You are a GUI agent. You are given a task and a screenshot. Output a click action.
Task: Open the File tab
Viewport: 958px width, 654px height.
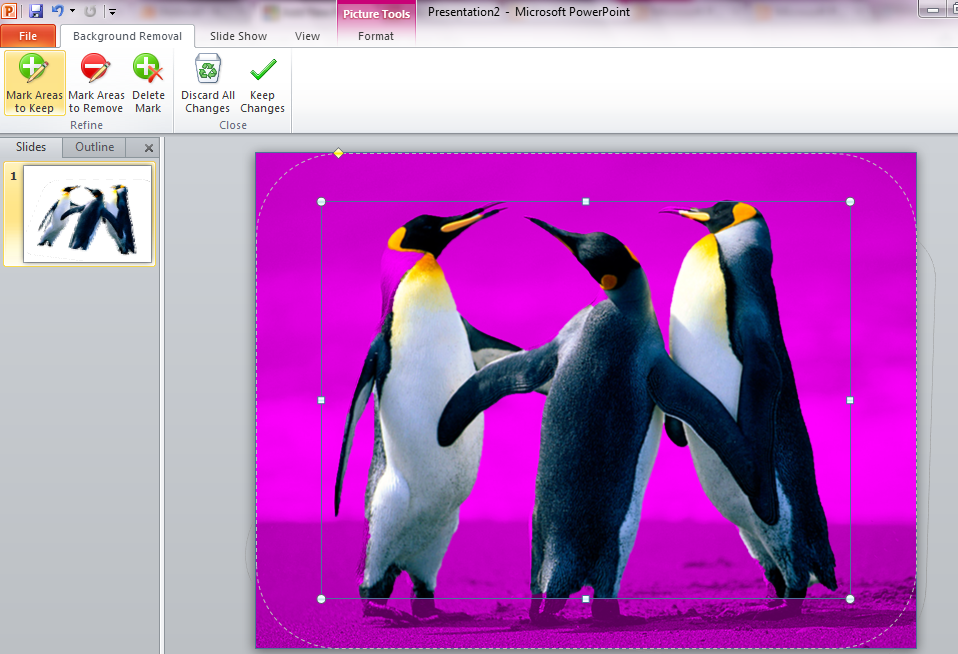coord(28,36)
